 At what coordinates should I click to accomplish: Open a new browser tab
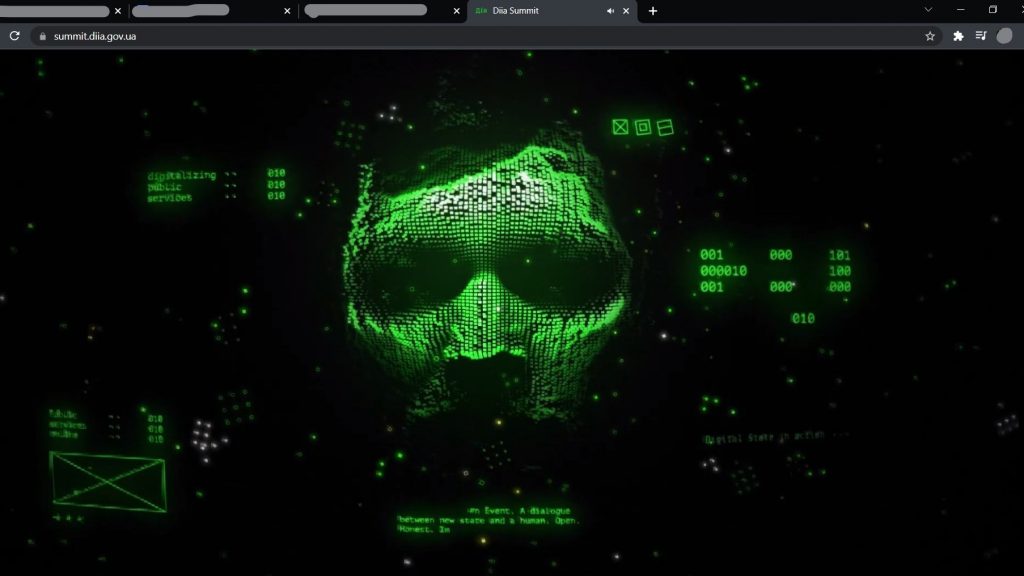click(652, 11)
